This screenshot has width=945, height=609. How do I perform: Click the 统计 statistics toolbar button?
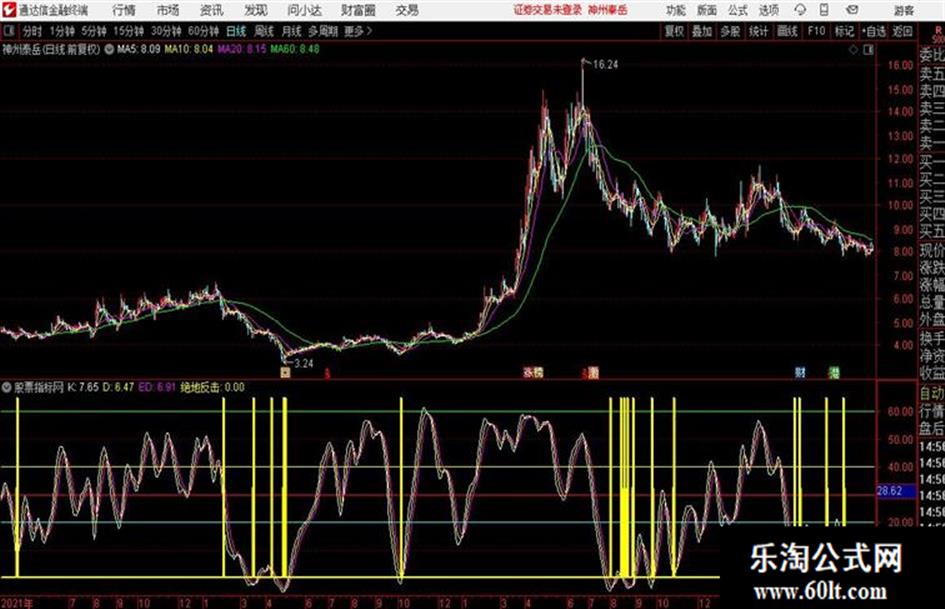[x=759, y=31]
